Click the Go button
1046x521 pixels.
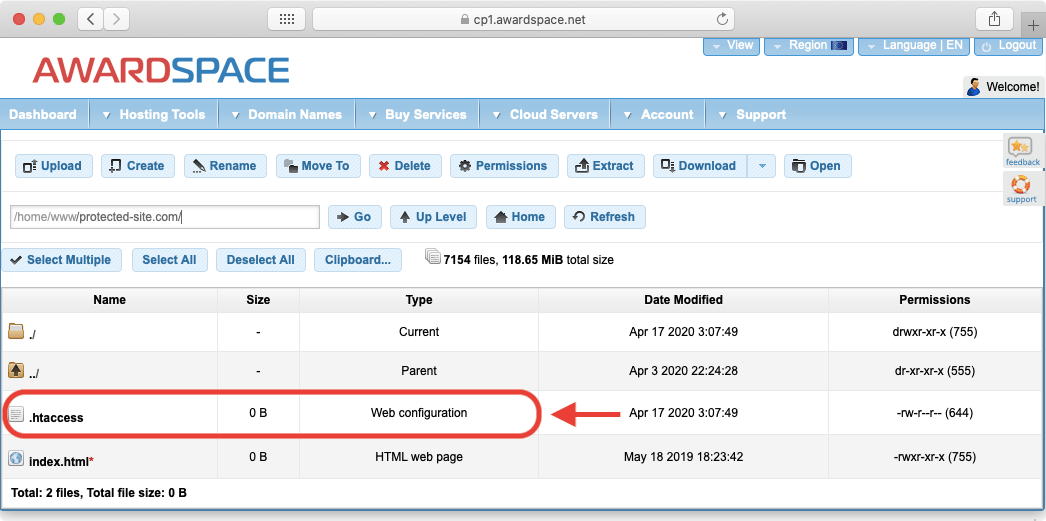[x=355, y=217]
